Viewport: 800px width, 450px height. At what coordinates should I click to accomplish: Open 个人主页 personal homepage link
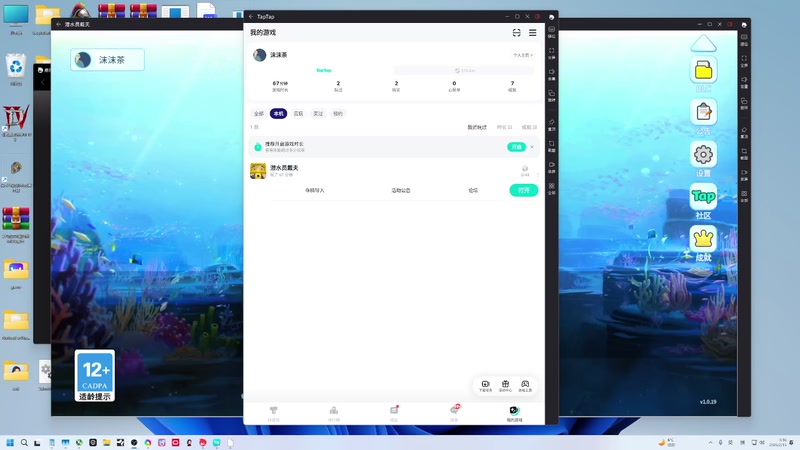522,55
